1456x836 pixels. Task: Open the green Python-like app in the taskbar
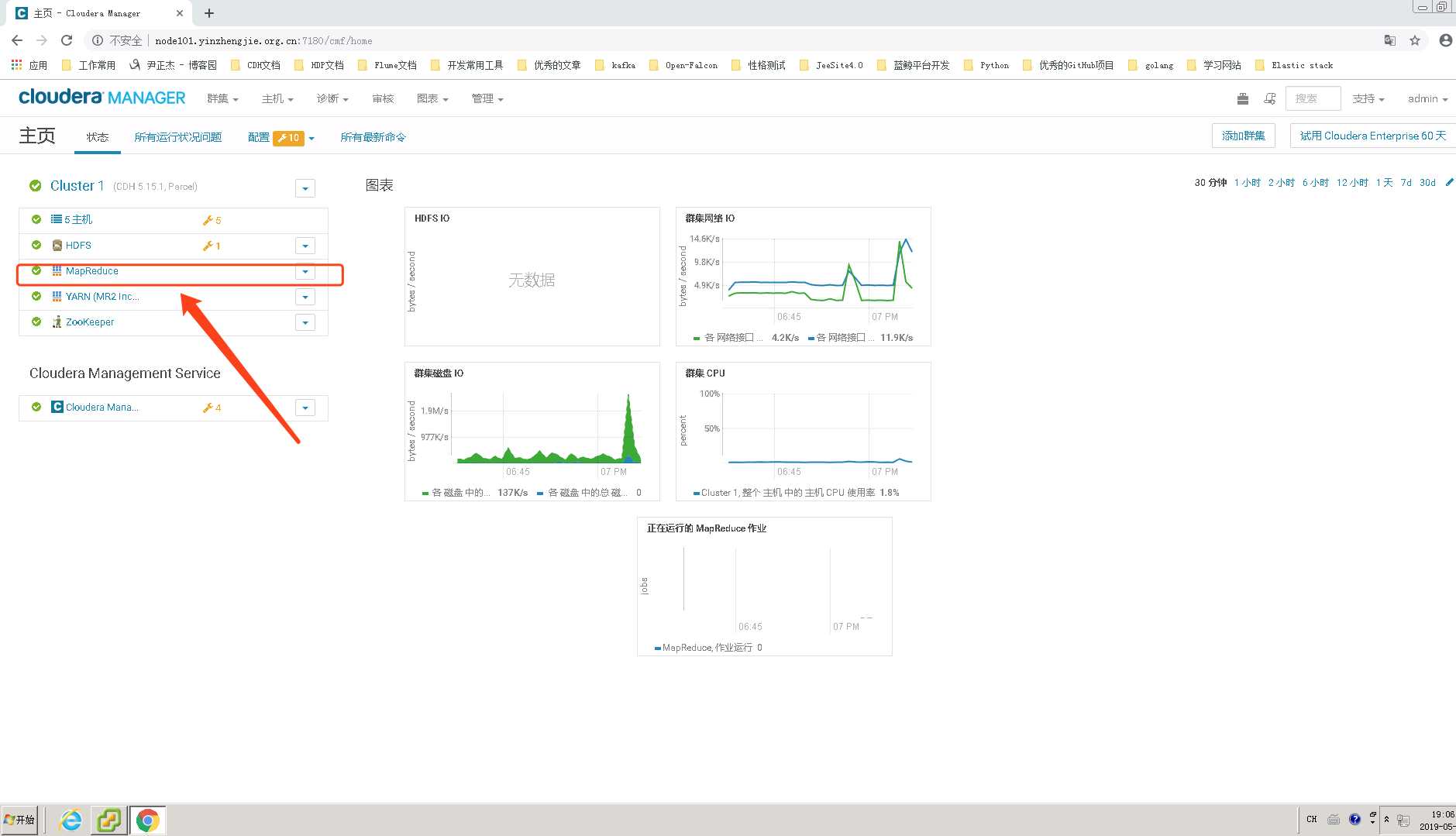coord(109,820)
